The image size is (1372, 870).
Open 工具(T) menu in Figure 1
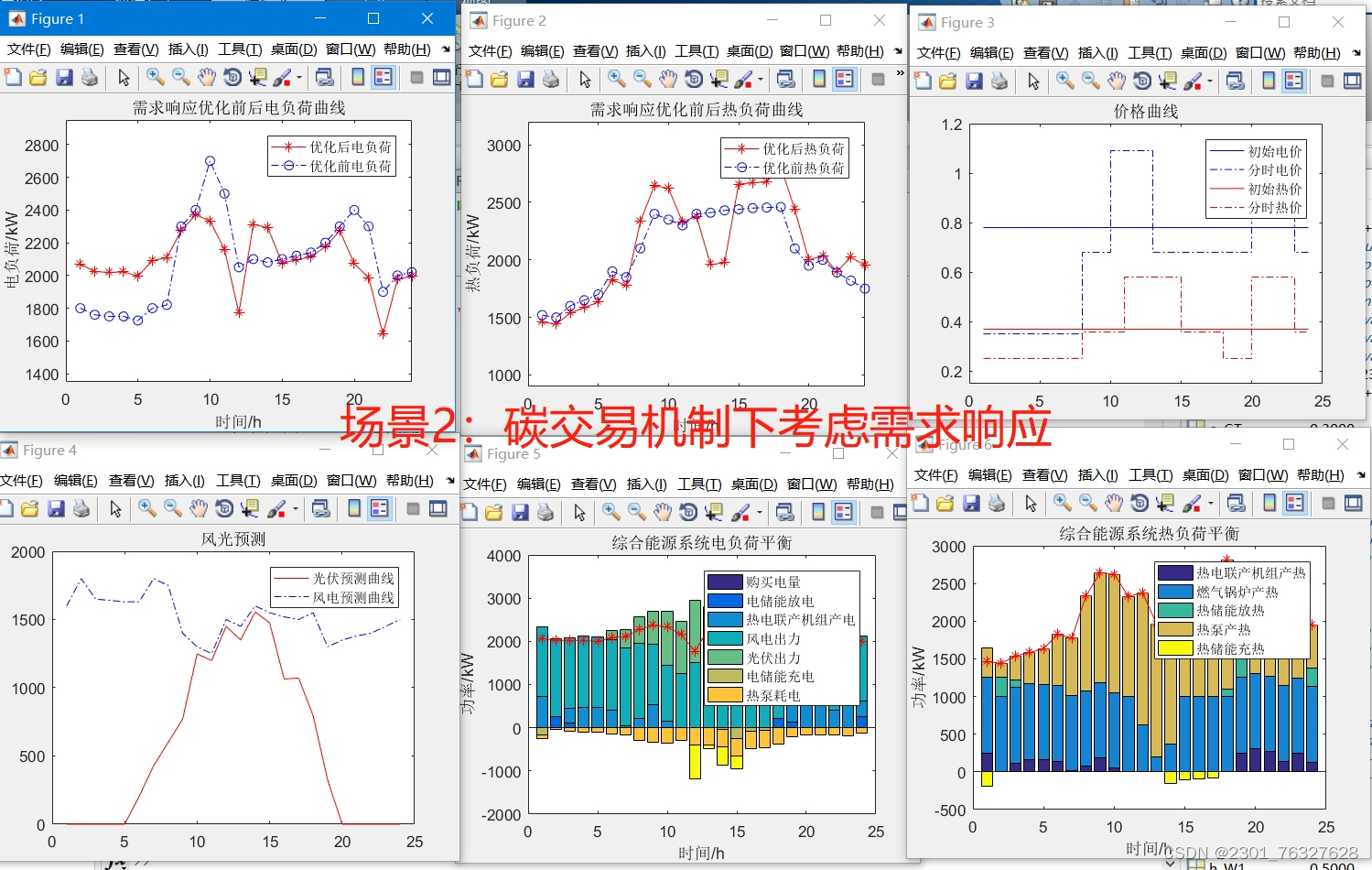tap(240, 49)
